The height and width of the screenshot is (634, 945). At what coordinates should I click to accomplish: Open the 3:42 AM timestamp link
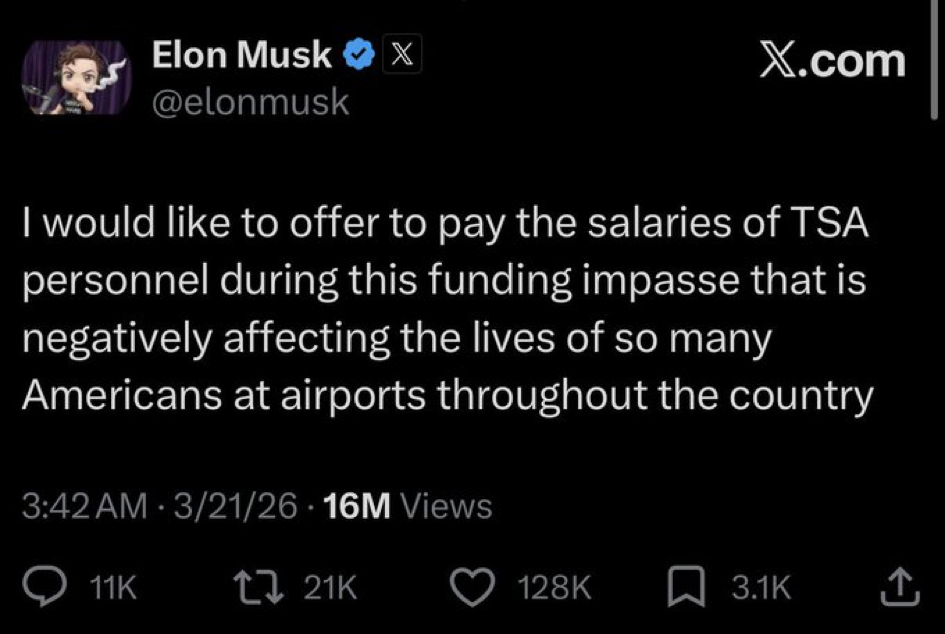click(82, 506)
